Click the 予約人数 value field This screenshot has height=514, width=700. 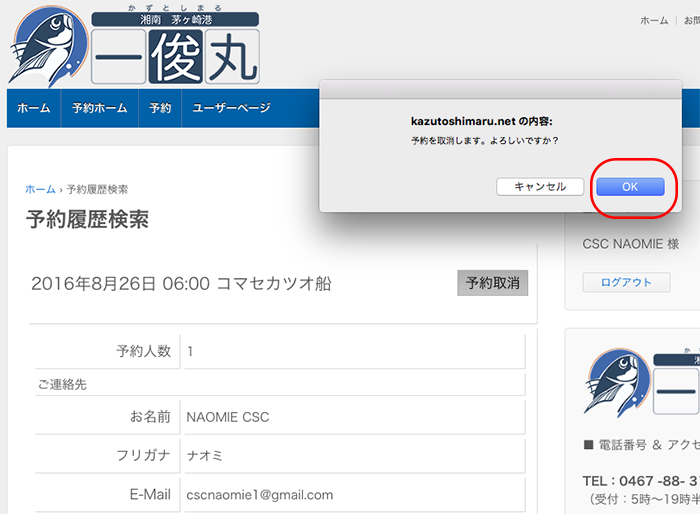[x=353, y=352]
